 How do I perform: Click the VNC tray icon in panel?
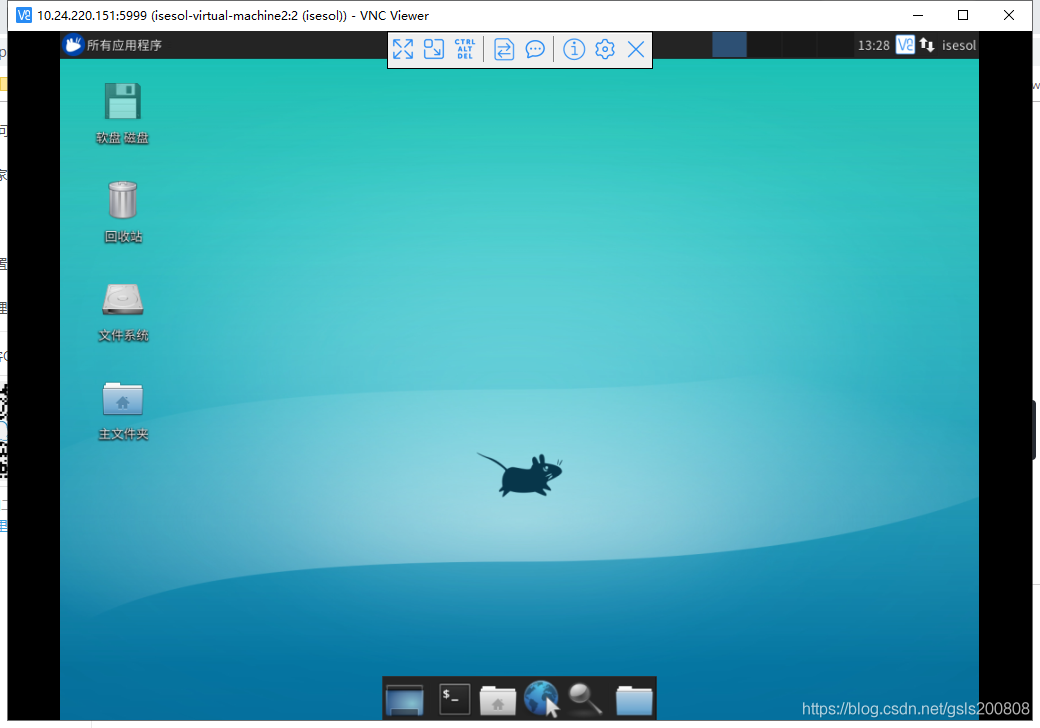[x=905, y=44]
